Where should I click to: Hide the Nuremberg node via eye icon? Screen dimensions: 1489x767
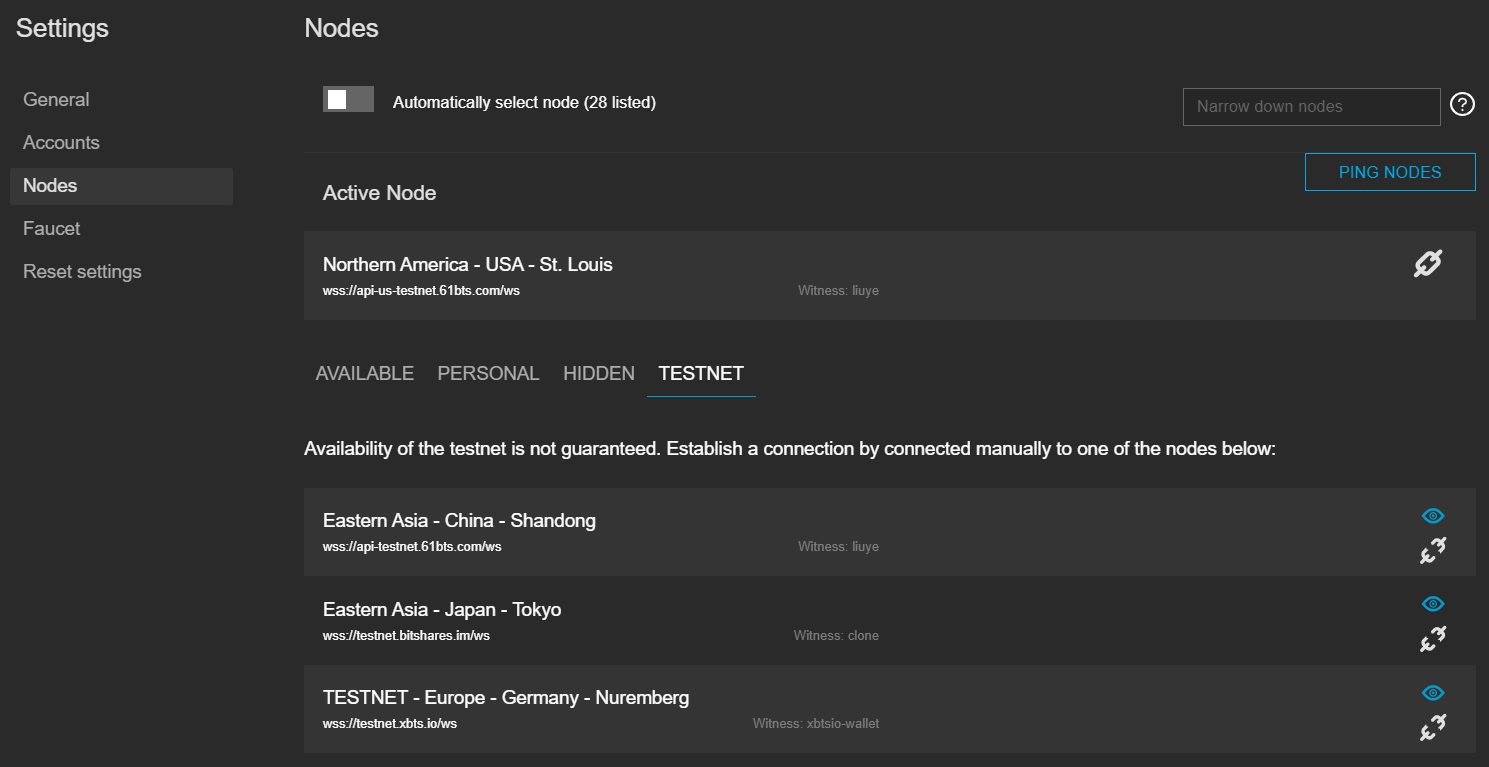[1433, 693]
